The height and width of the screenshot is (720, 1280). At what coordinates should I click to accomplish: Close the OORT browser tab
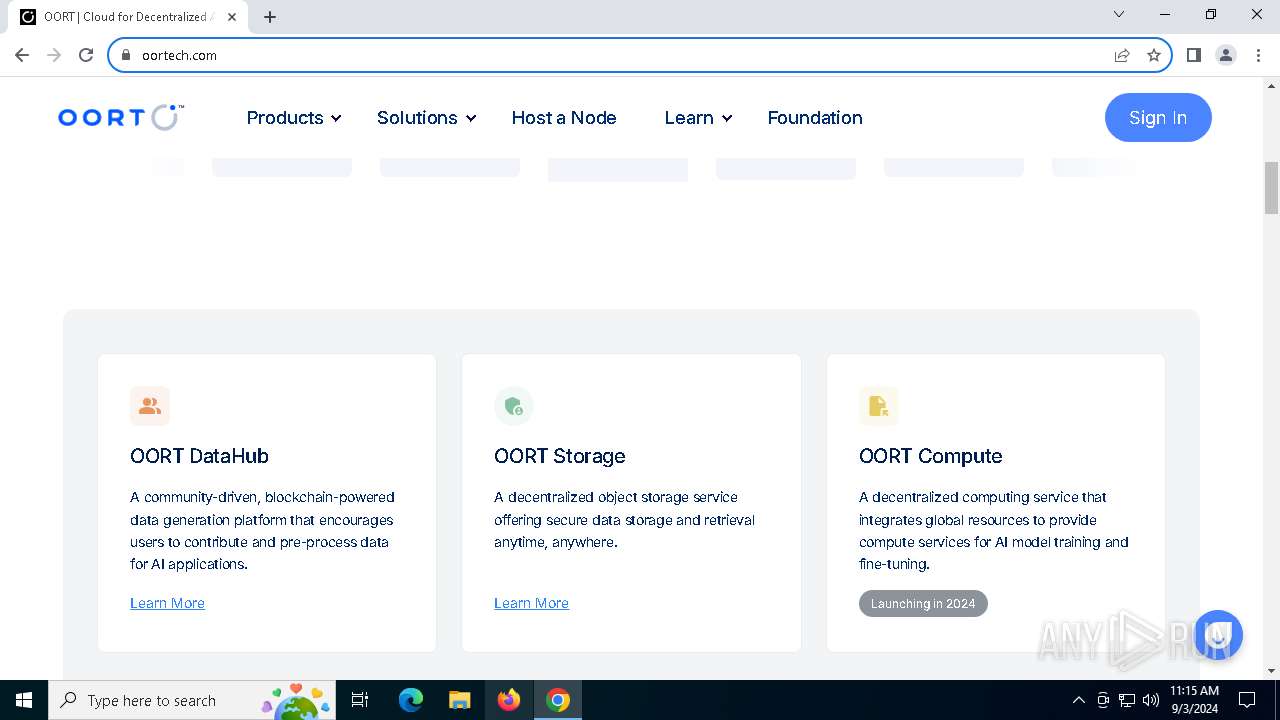(x=232, y=17)
